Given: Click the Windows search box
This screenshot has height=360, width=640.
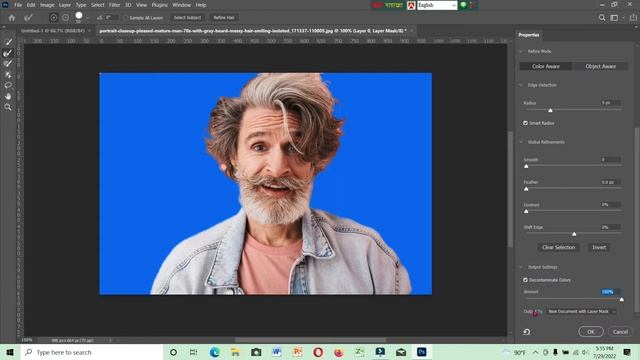Looking at the screenshot, I should coord(92,352).
